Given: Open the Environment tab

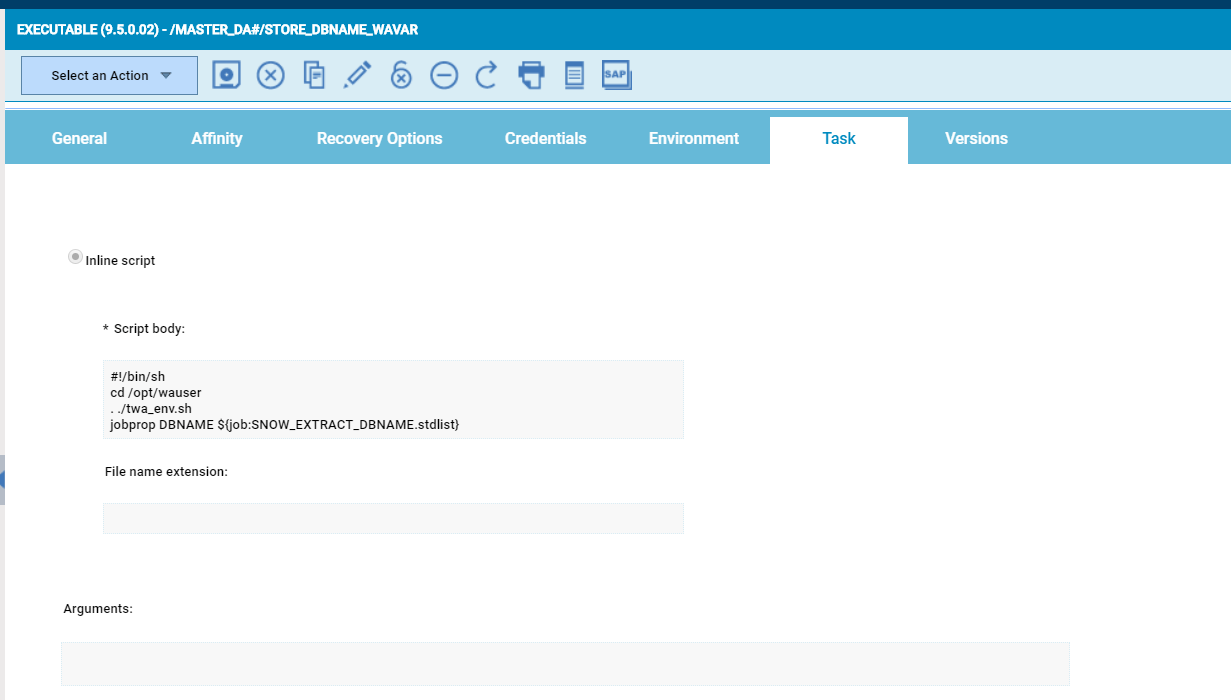Looking at the screenshot, I should click(694, 139).
